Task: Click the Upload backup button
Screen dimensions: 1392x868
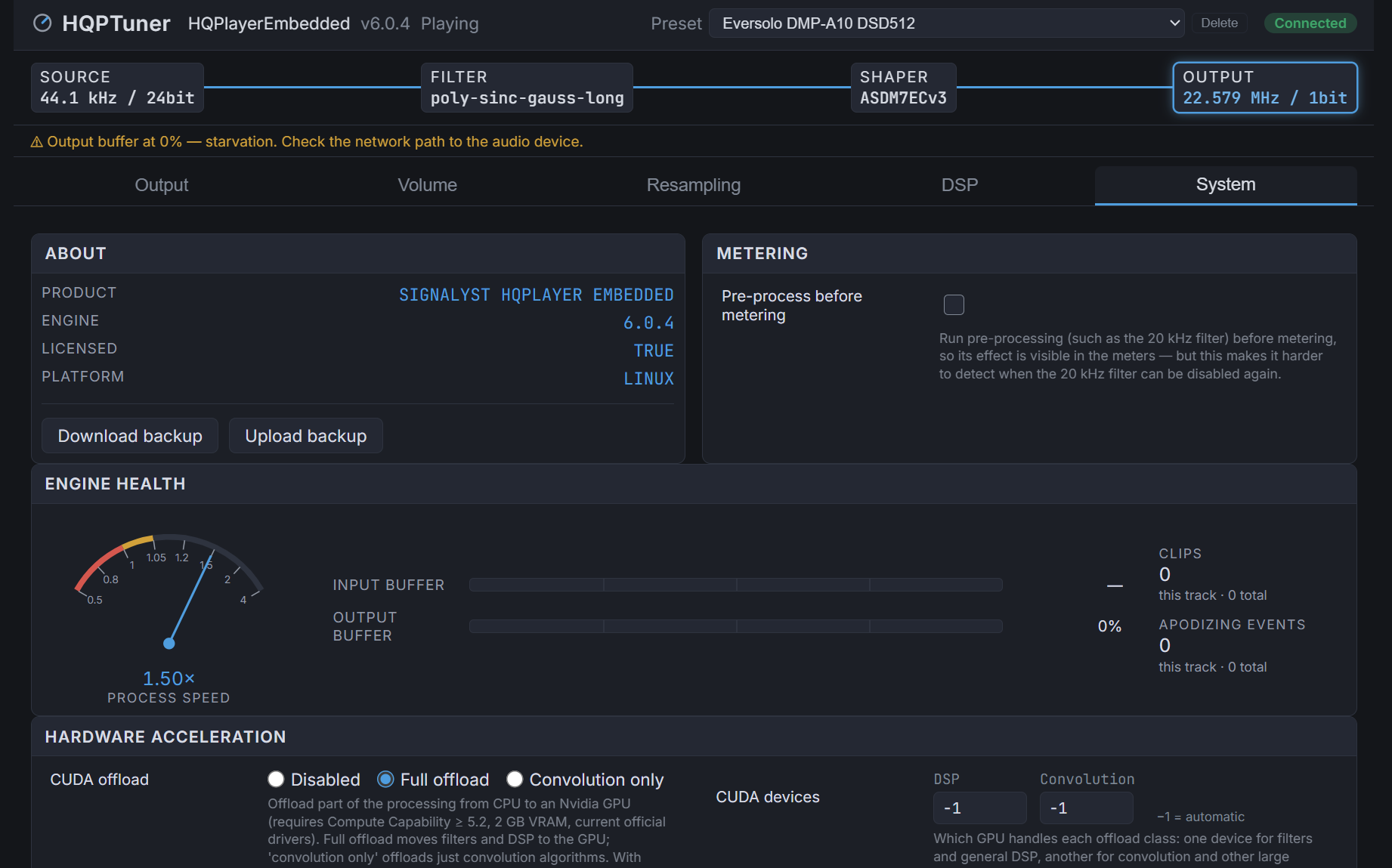Action: coord(306,436)
